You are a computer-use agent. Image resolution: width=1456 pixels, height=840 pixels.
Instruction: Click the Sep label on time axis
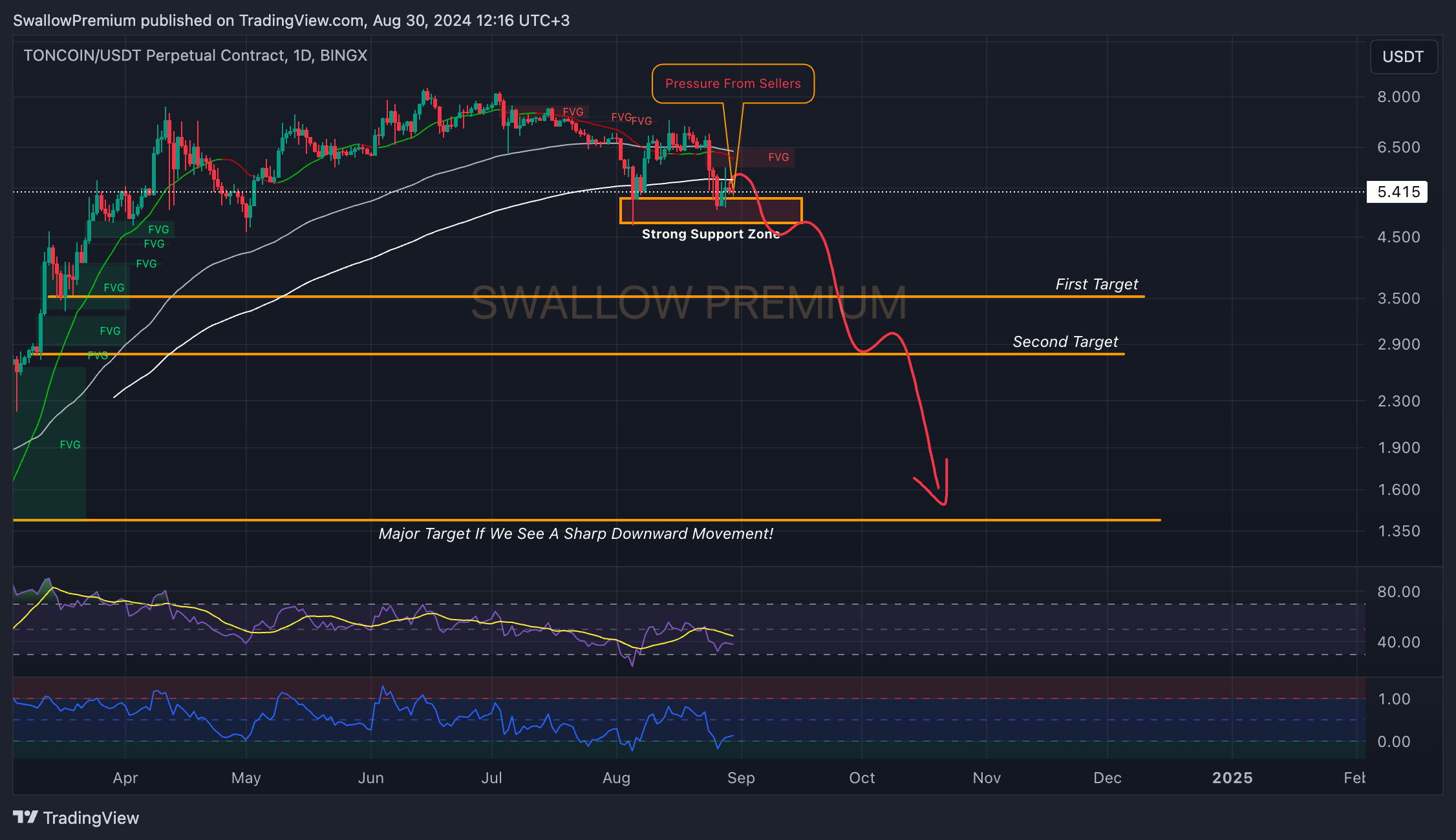click(x=741, y=778)
